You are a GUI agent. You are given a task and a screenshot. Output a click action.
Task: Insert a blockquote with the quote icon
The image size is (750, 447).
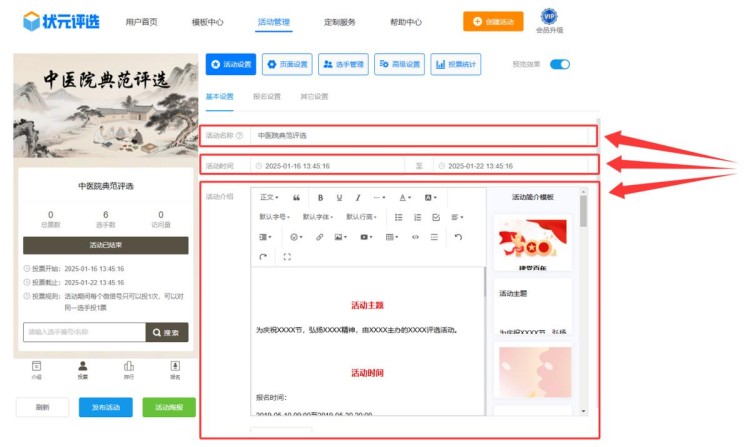pos(296,198)
